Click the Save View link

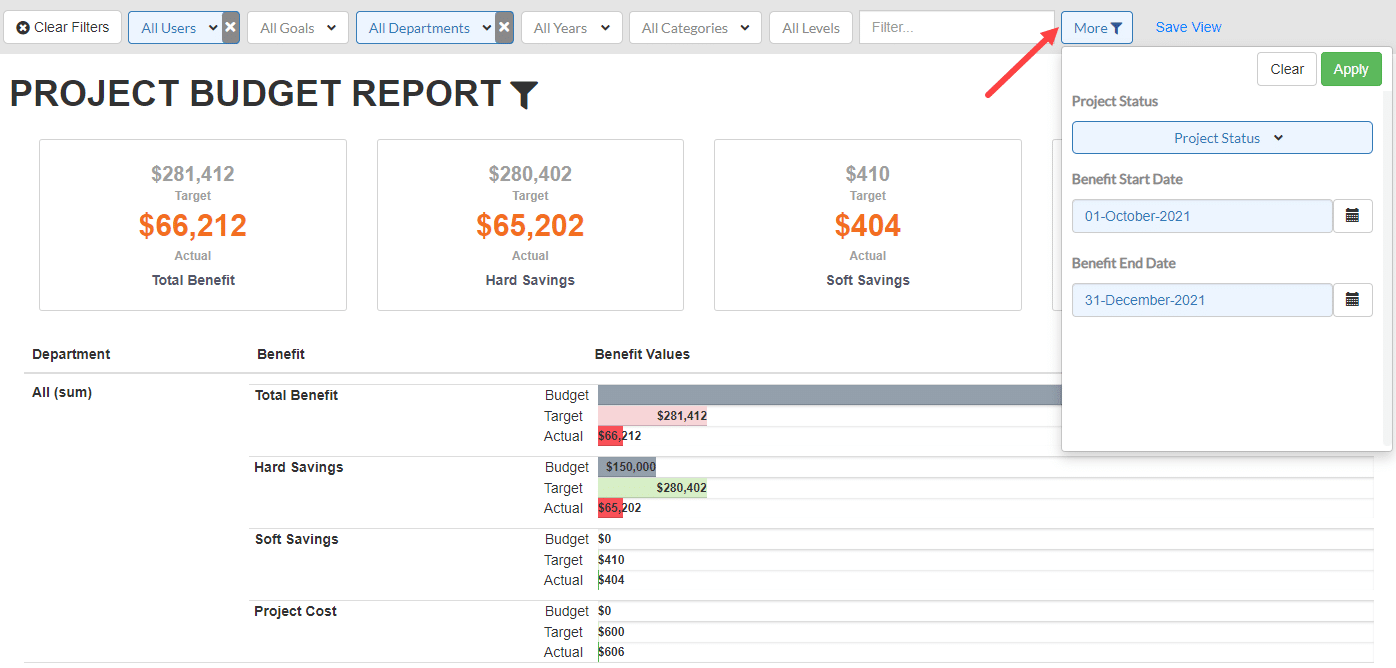tap(1188, 28)
